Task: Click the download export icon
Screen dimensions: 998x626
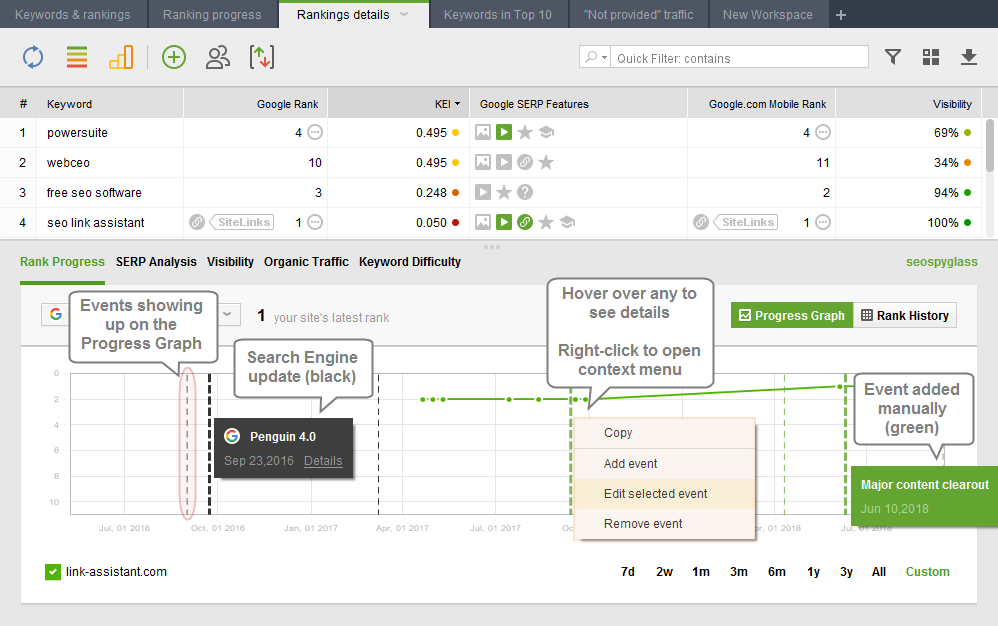Action: coord(969,57)
